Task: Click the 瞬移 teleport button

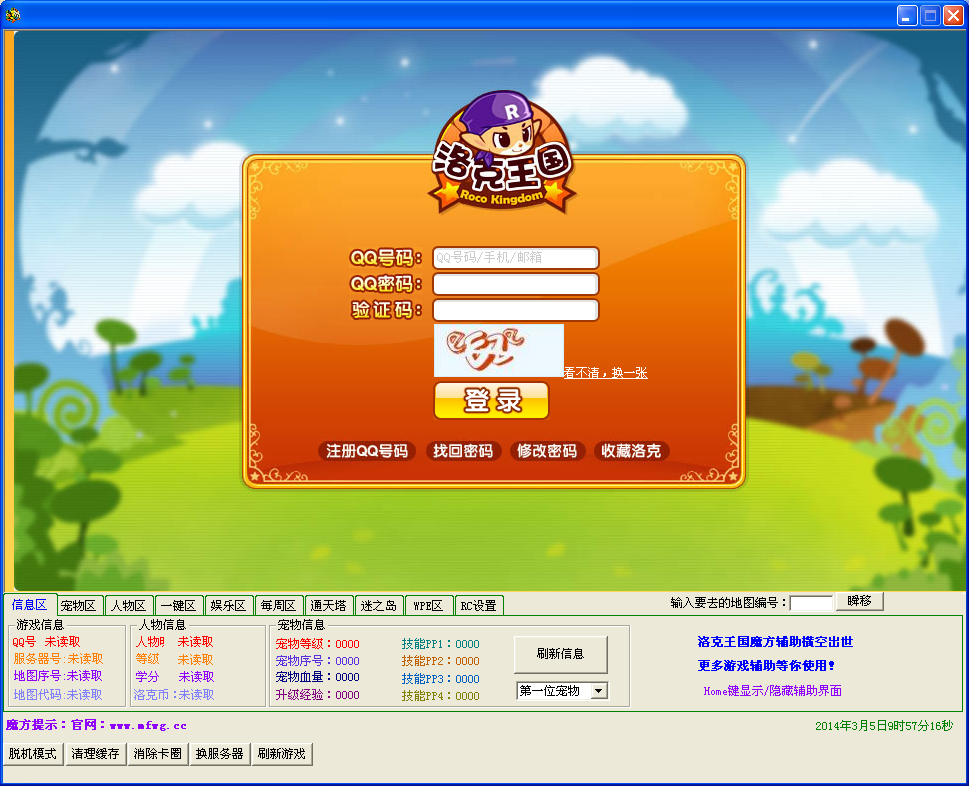Action: point(860,601)
